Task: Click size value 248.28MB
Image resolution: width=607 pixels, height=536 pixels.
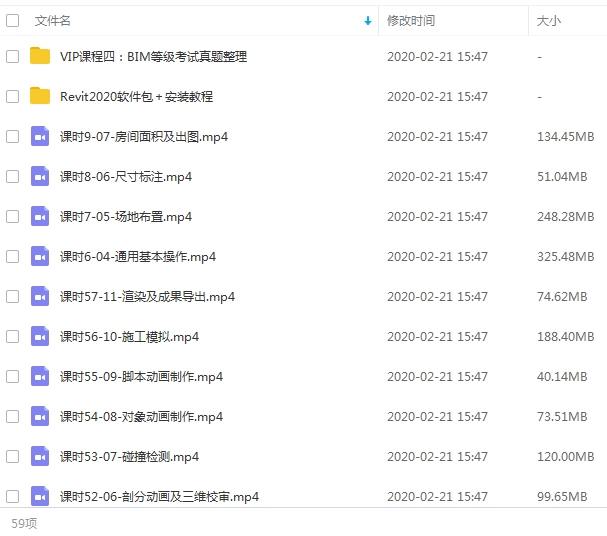Action: pyautogui.click(x=566, y=216)
